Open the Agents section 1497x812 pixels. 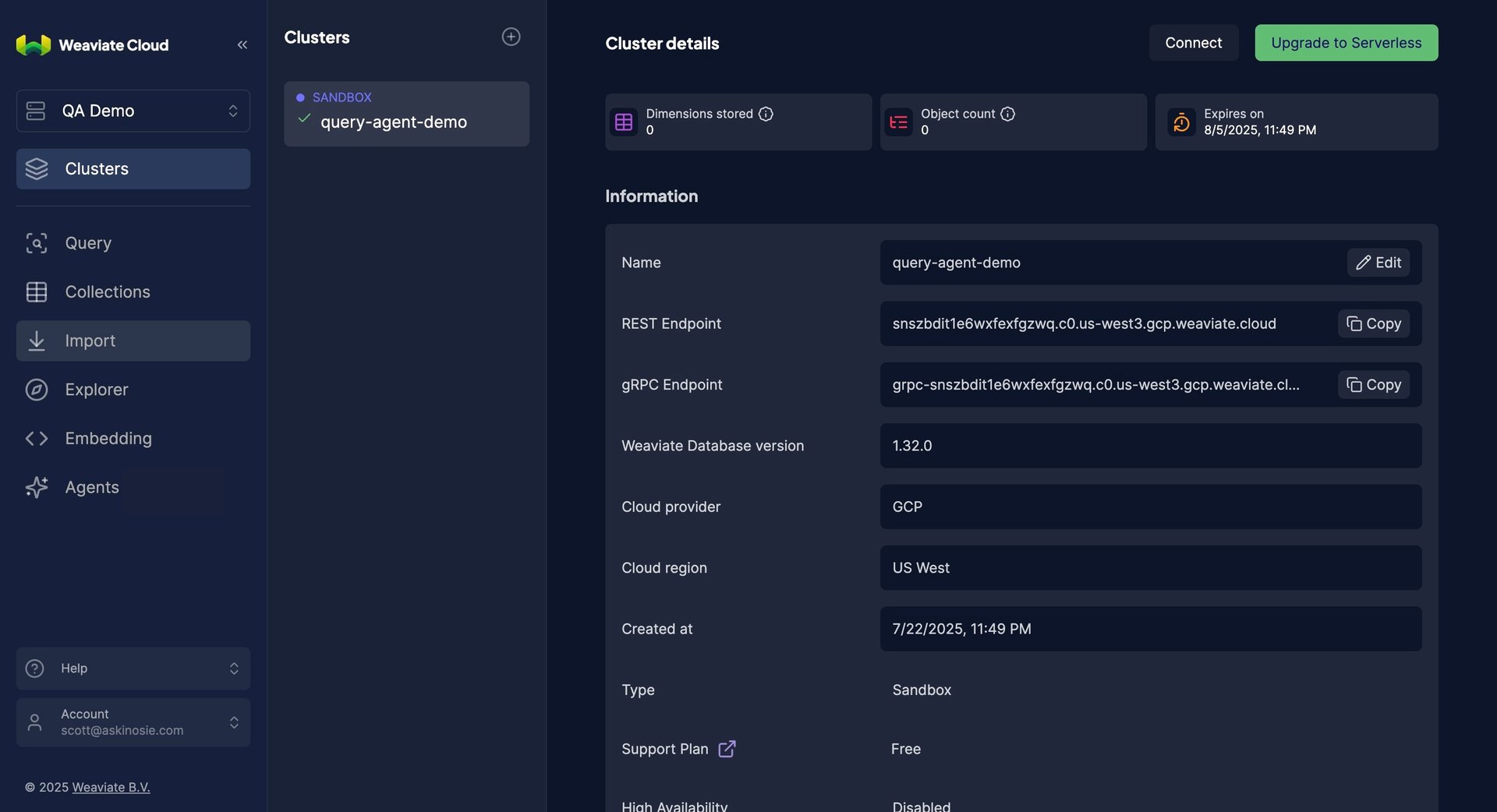(x=91, y=487)
